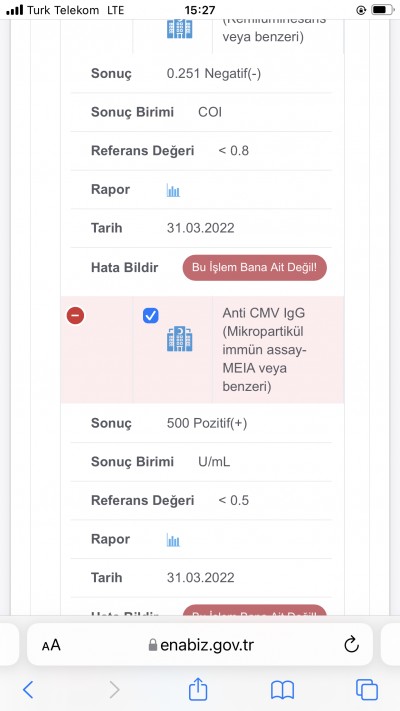Click 'Bu İşlem Bana Ait Değil!' button
The height and width of the screenshot is (711, 400).
coord(254,268)
